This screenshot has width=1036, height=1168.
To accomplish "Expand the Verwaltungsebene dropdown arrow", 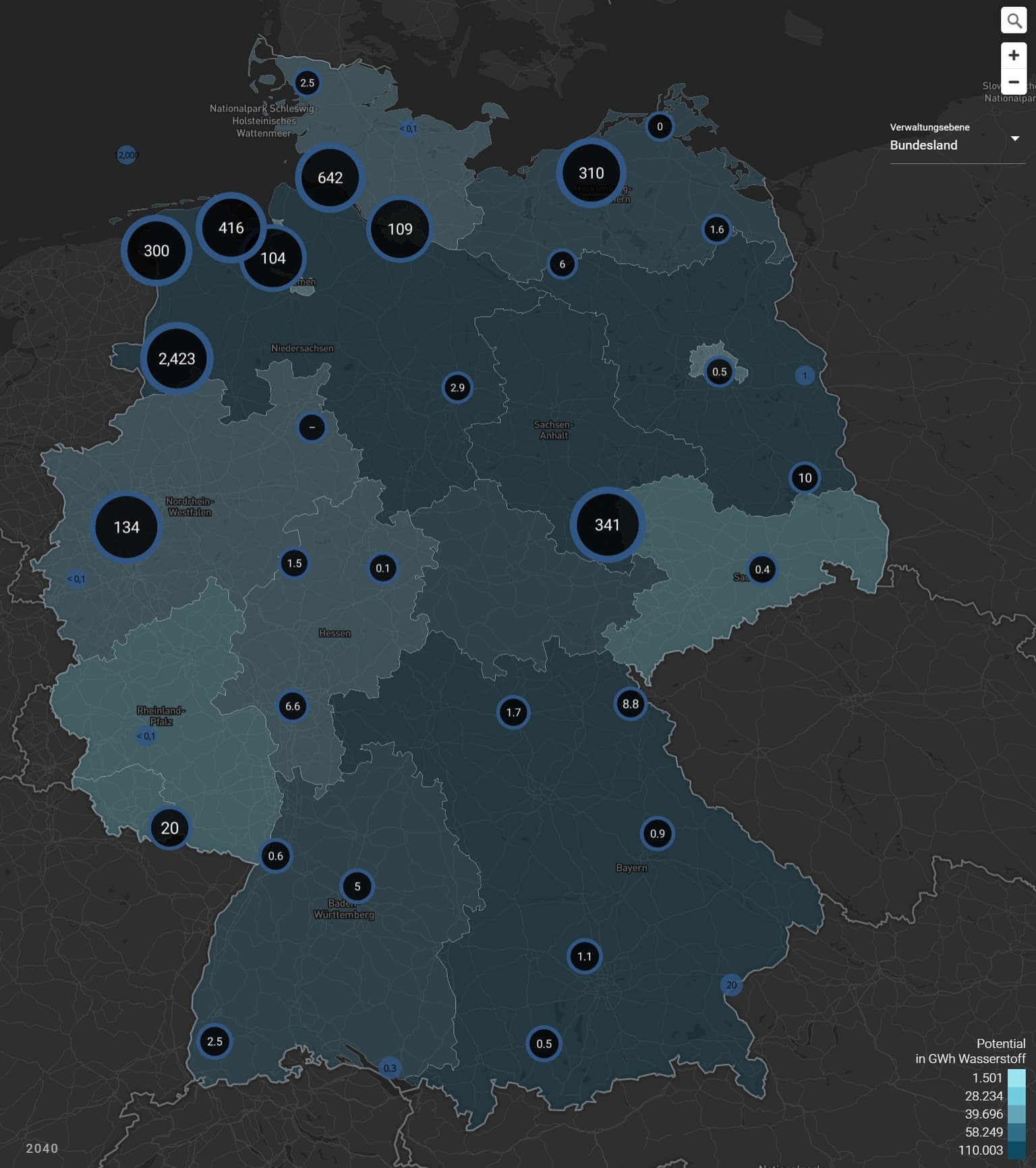I will [1014, 139].
